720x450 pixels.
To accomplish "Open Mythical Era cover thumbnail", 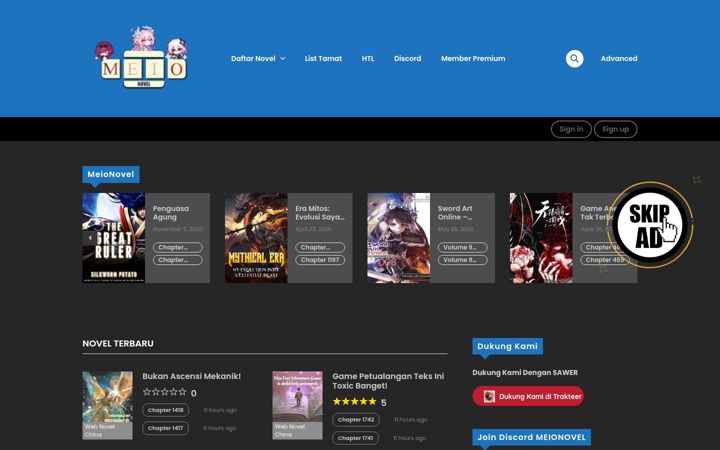I will pos(256,237).
